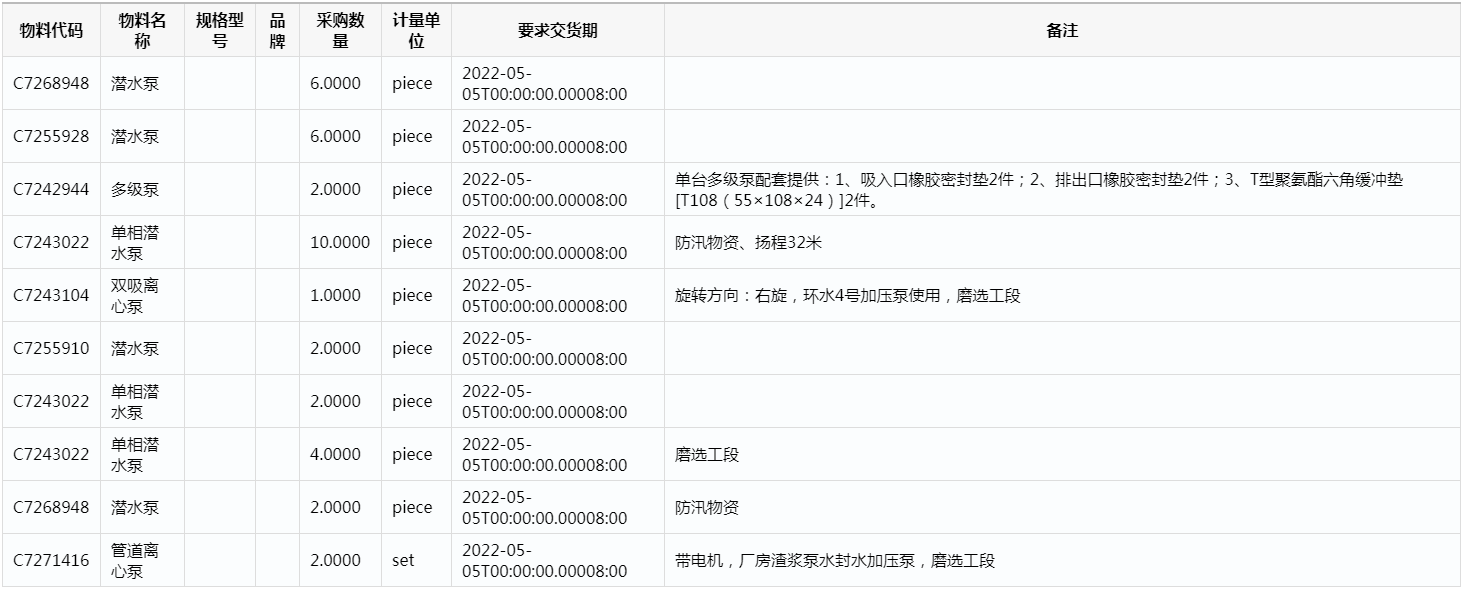Viewport: 1463px width, 589px height.
Task: Select material code C7271416
Action: [x=51, y=560]
